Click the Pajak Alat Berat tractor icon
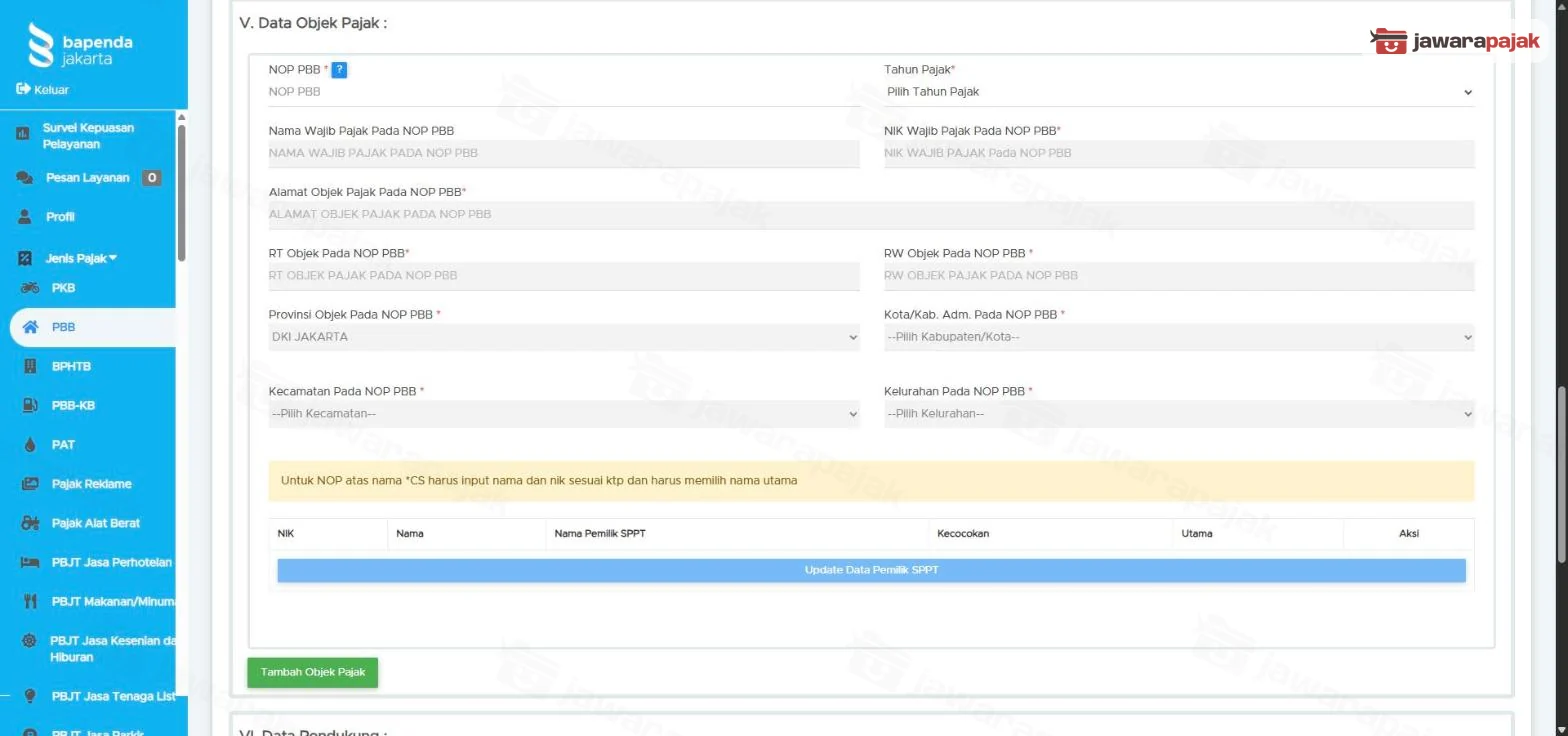The width and height of the screenshot is (1568, 736). pos(30,523)
